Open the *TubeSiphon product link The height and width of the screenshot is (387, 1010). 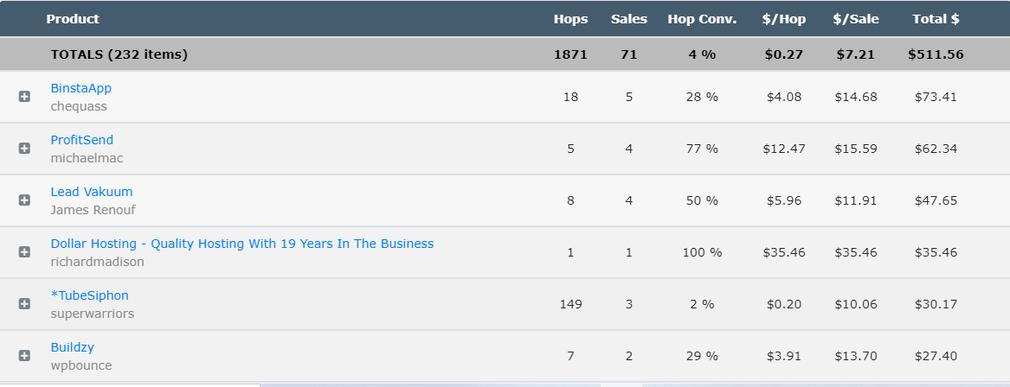click(90, 296)
